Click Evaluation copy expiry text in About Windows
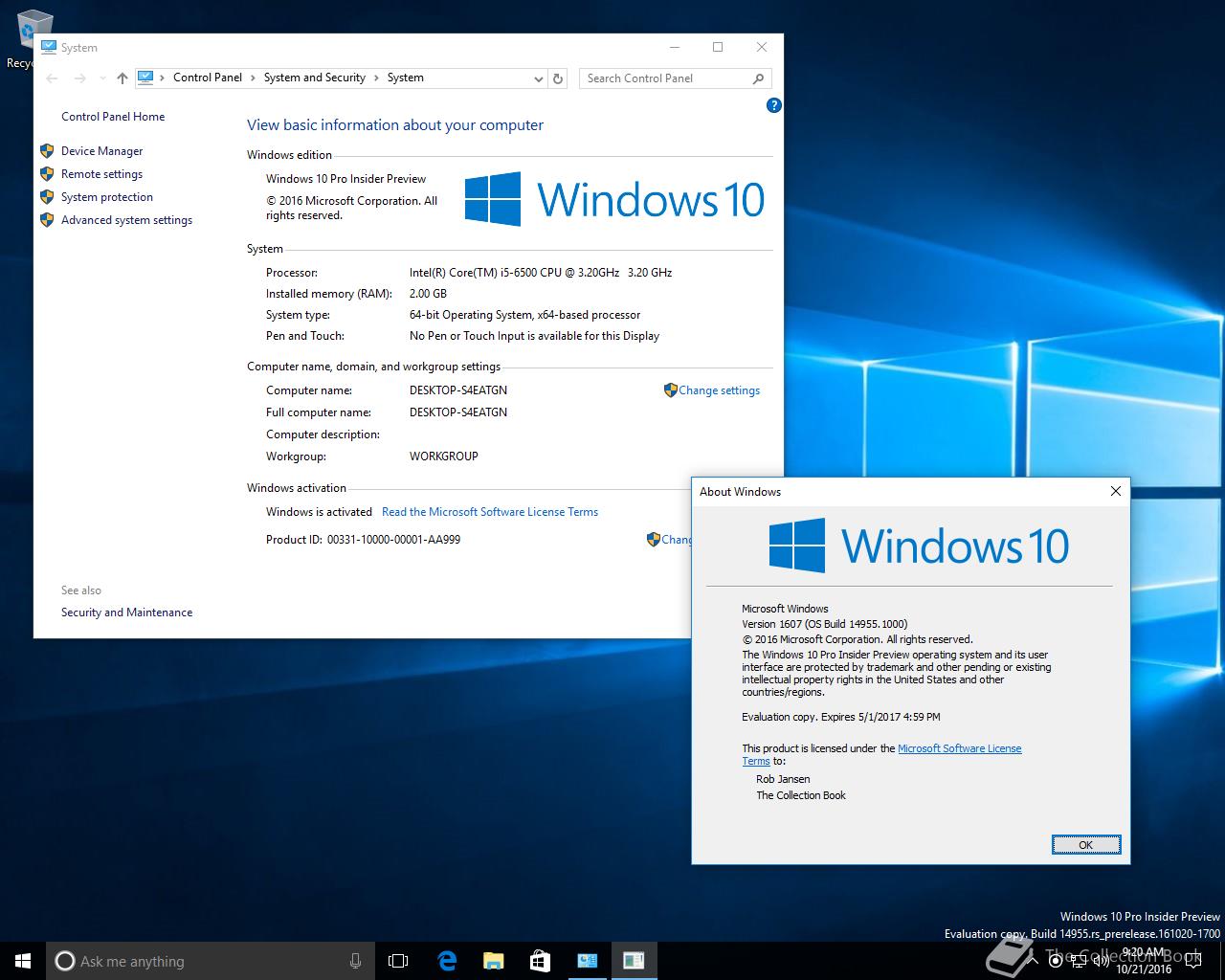Screen dimensions: 1225x980 (x=841, y=717)
